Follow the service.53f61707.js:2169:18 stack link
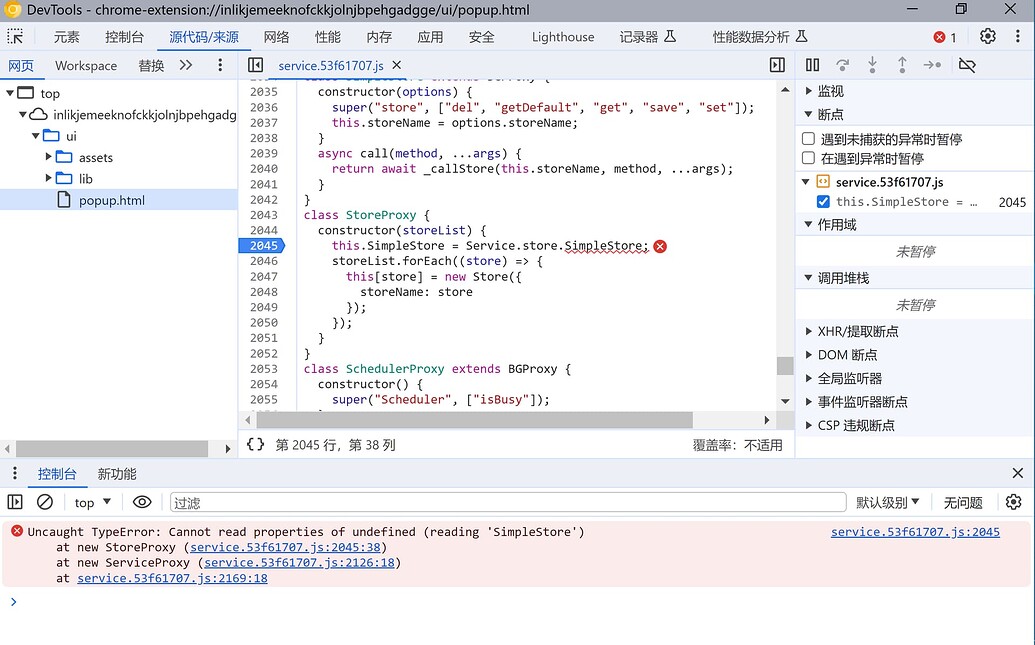 coord(172,578)
